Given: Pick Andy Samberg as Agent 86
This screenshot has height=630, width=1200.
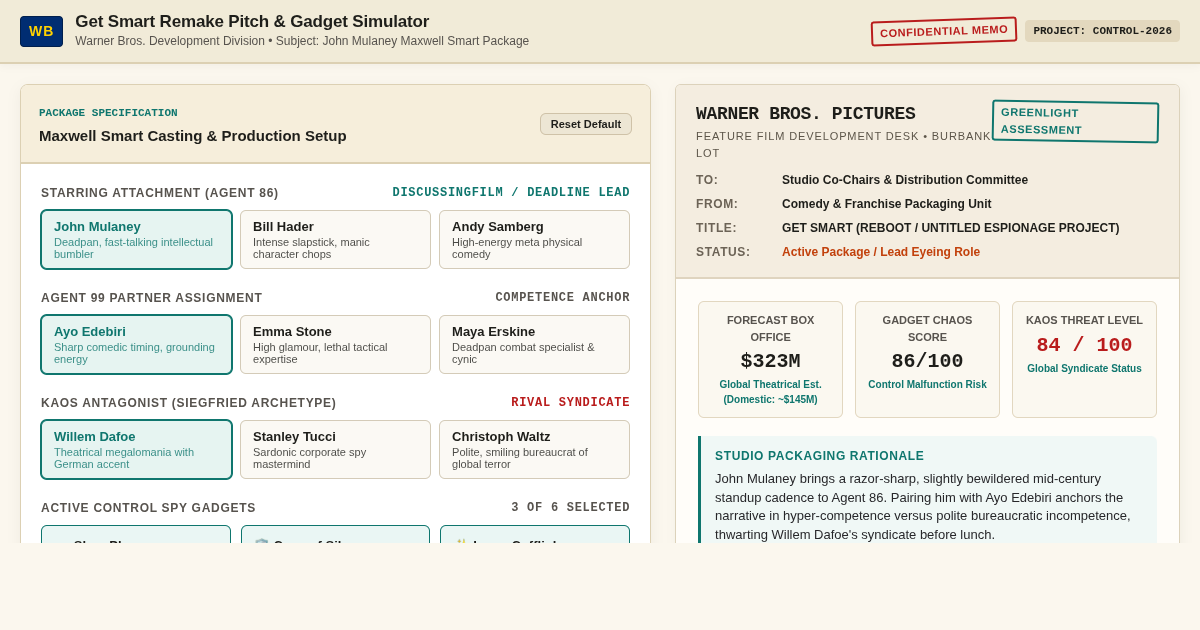Looking at the screenshot, I should tap(534, 240).
